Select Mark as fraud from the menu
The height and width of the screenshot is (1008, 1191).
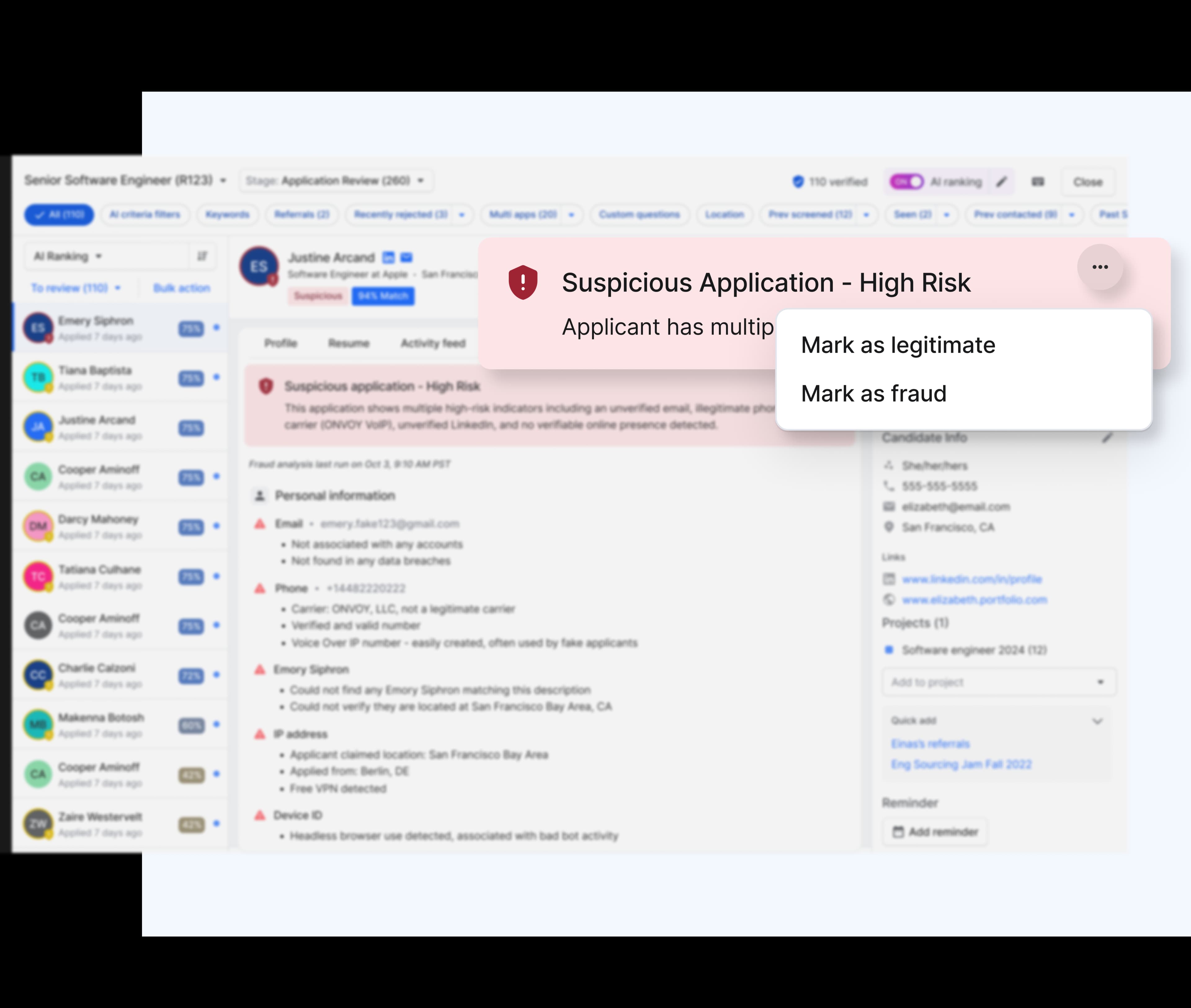(874, 393)
